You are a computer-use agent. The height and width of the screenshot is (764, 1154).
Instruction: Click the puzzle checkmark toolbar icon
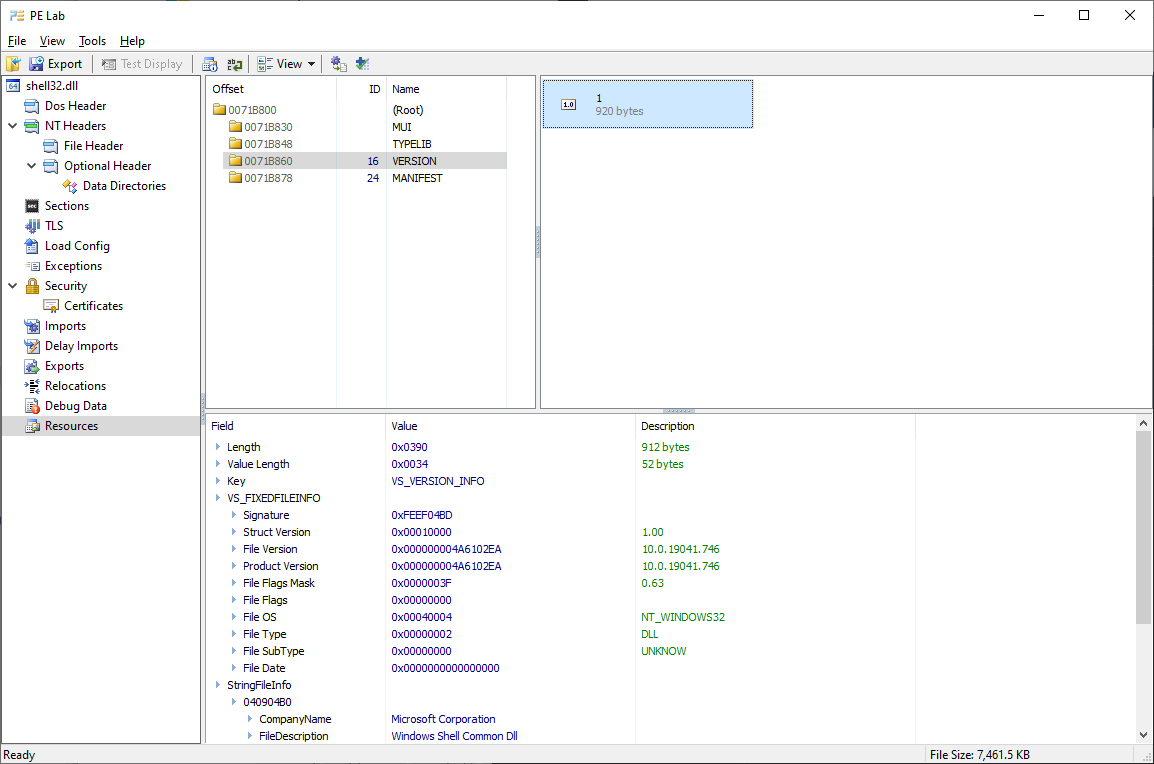point(362,64)
